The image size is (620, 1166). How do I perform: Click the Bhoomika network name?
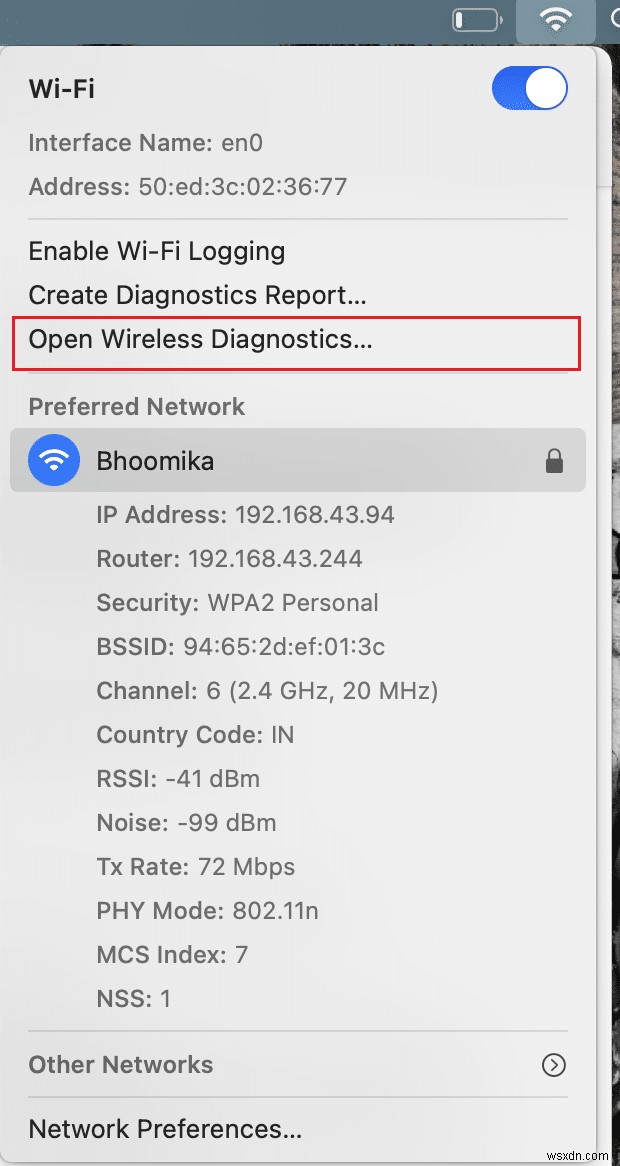(155, 460)
